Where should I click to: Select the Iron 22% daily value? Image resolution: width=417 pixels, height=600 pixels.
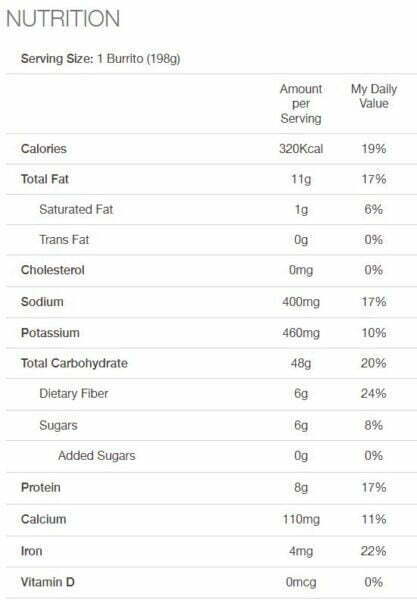[373, 551]
